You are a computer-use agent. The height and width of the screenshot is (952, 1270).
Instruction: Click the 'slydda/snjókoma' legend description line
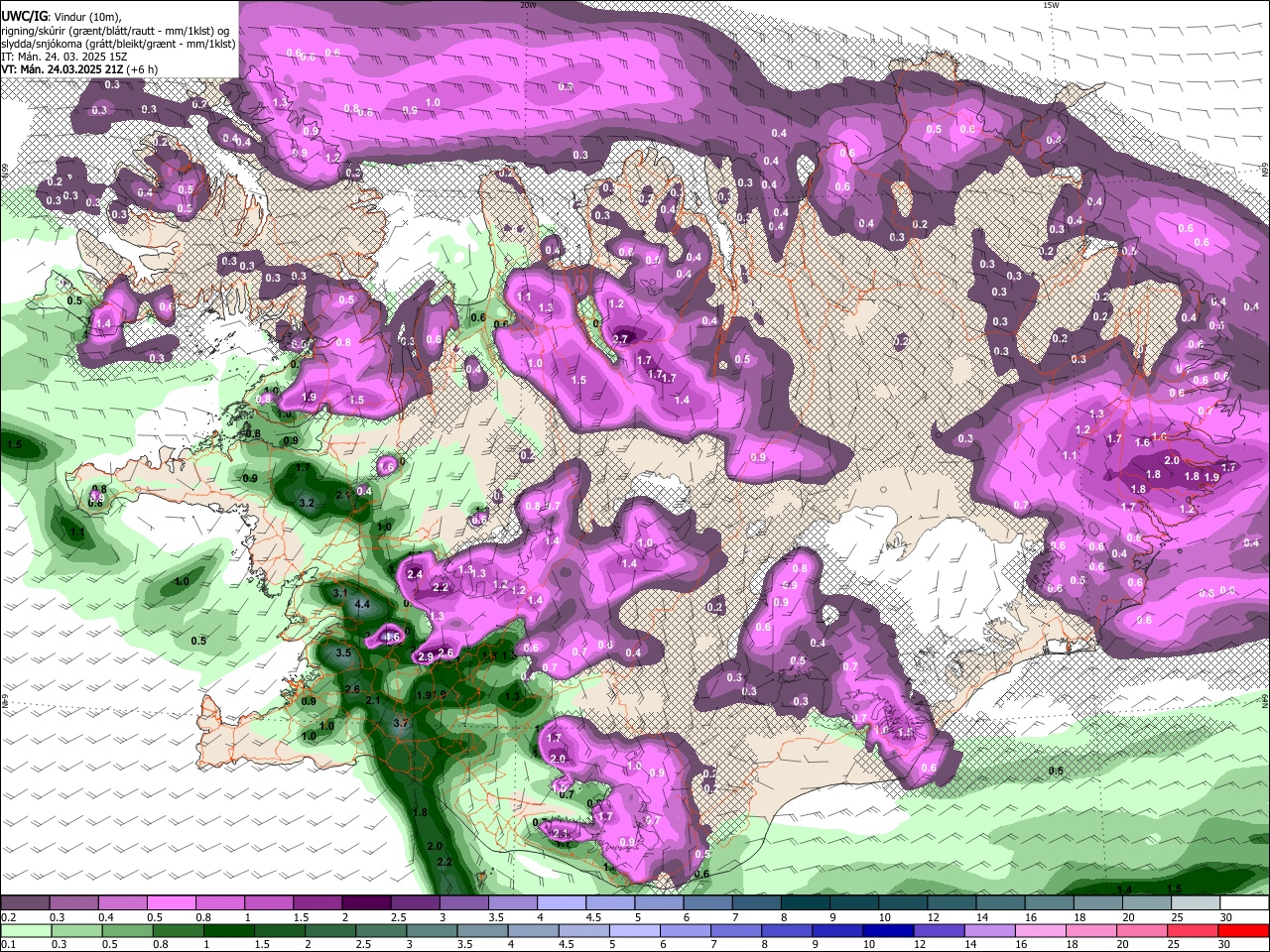[x=118, y=44]
